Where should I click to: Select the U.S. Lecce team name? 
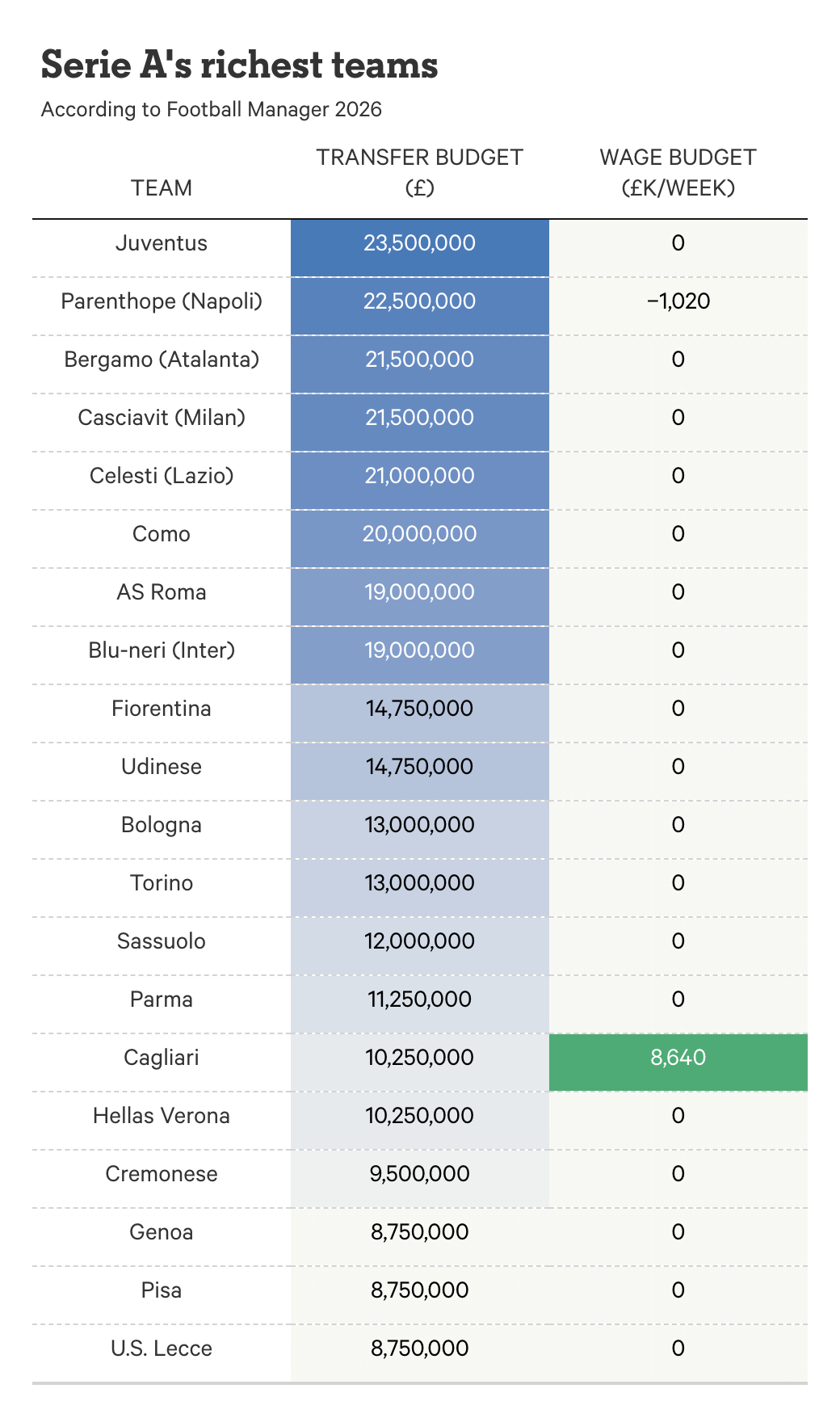click(x=162, y=1349)
